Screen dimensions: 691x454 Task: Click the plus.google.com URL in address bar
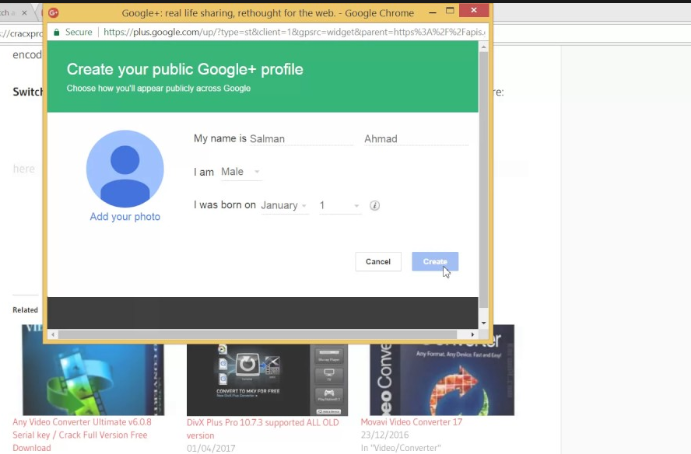click(x=290, y=32)
